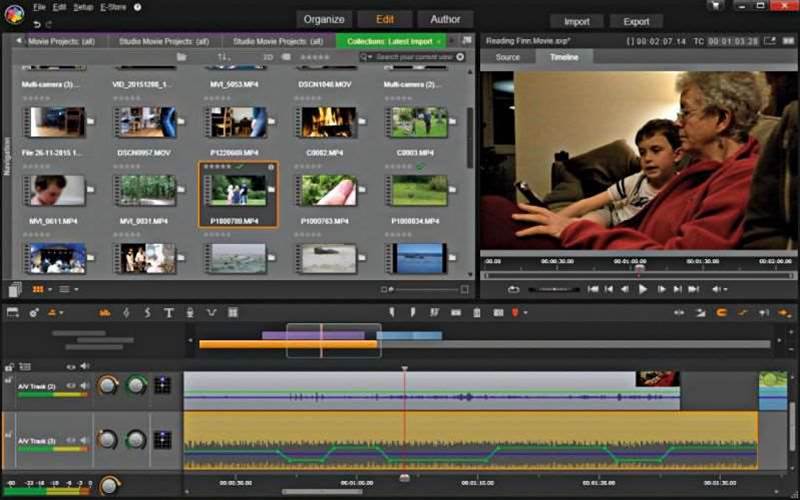Open thumbnail view dropdown at library bottom
Screen dimensions: 800x500
click(x=50, y=289)
